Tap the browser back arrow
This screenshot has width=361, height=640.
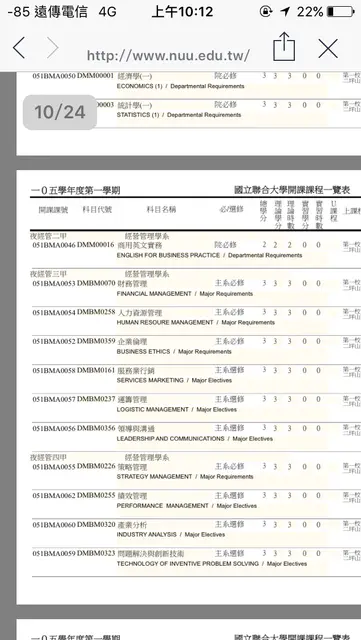click(19, 48)
